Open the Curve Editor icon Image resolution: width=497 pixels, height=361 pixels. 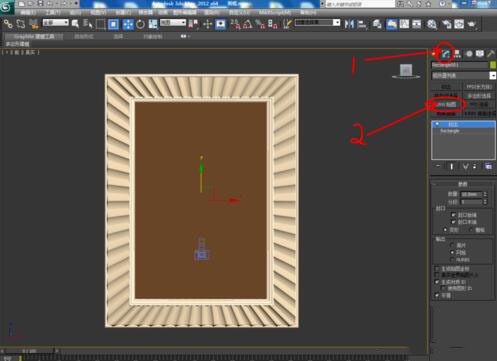(404, 24)
